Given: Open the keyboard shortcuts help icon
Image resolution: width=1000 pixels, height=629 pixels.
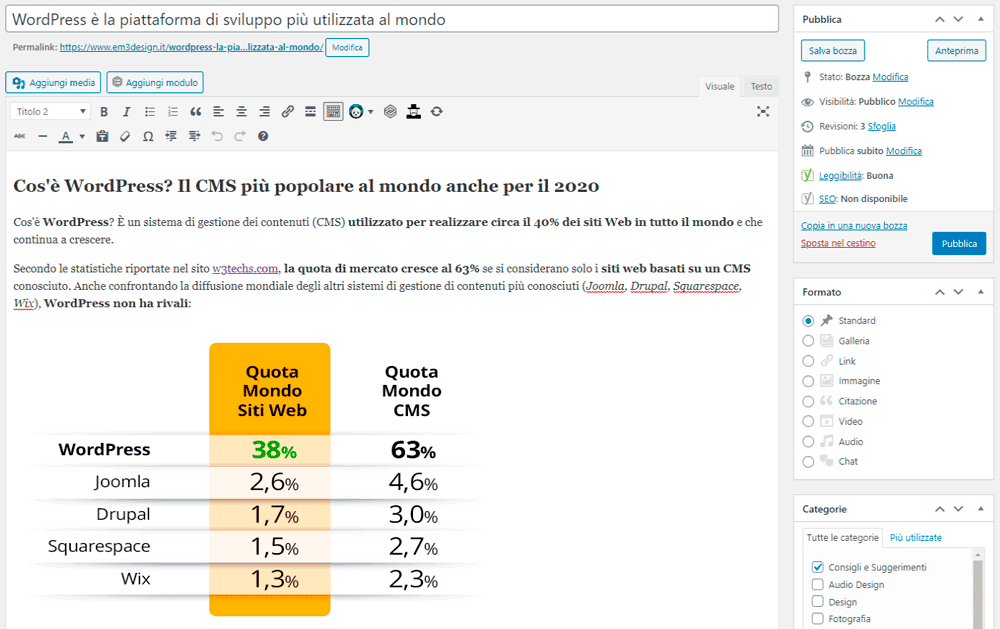Looking at the screenshot, I should point(263,136).
